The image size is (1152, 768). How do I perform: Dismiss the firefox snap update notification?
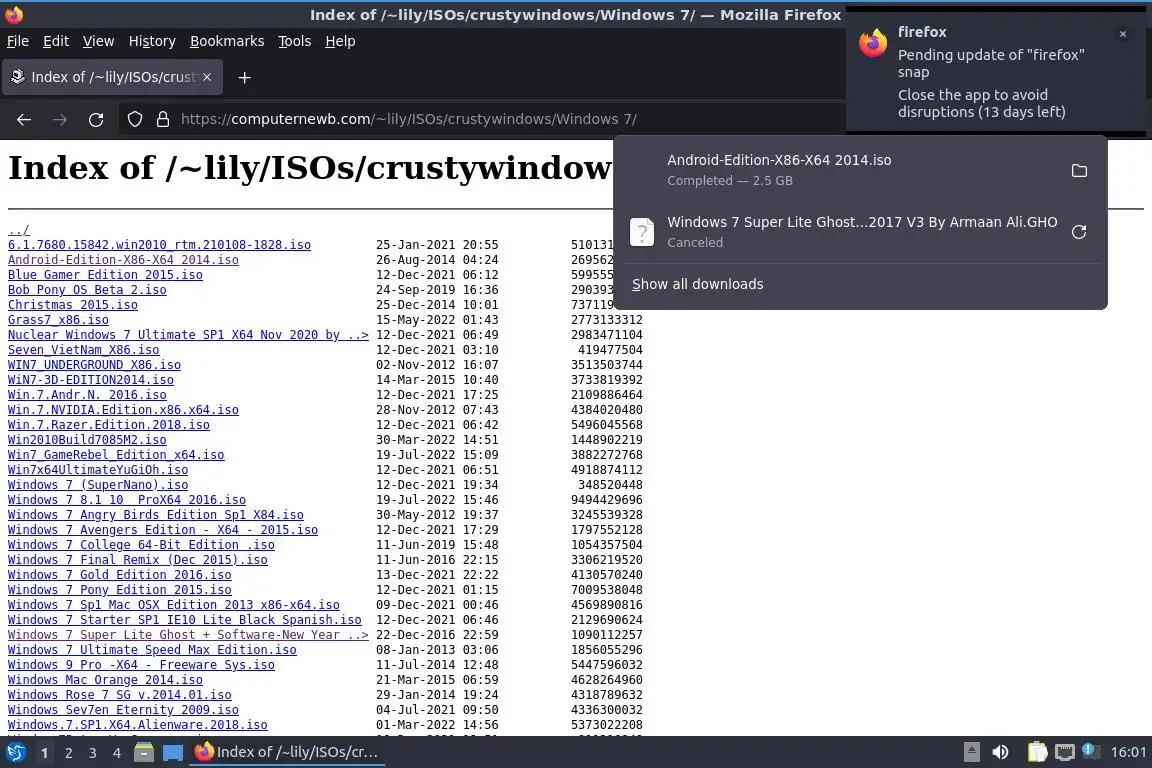(1123, 34)
